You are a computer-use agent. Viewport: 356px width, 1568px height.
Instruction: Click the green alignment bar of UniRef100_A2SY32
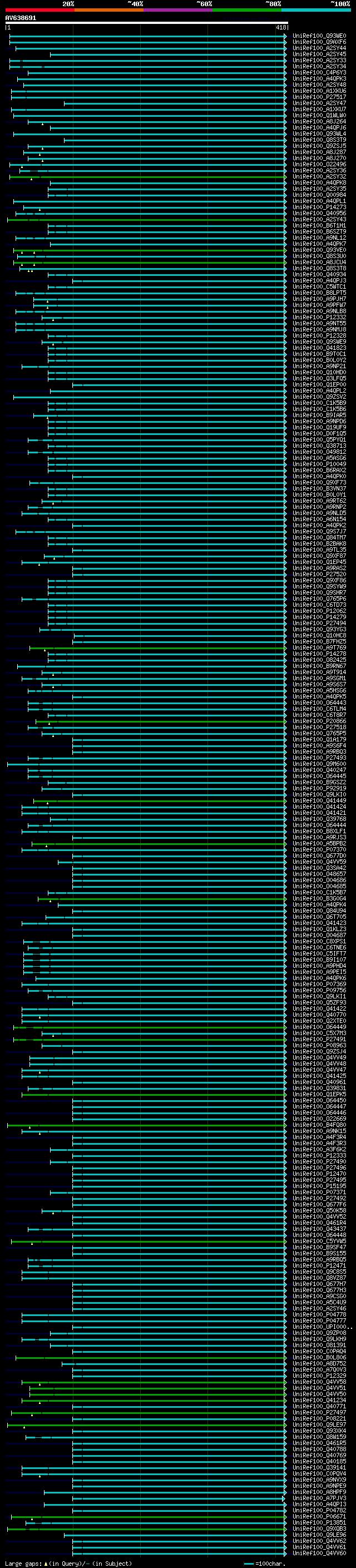coord(148,176)
